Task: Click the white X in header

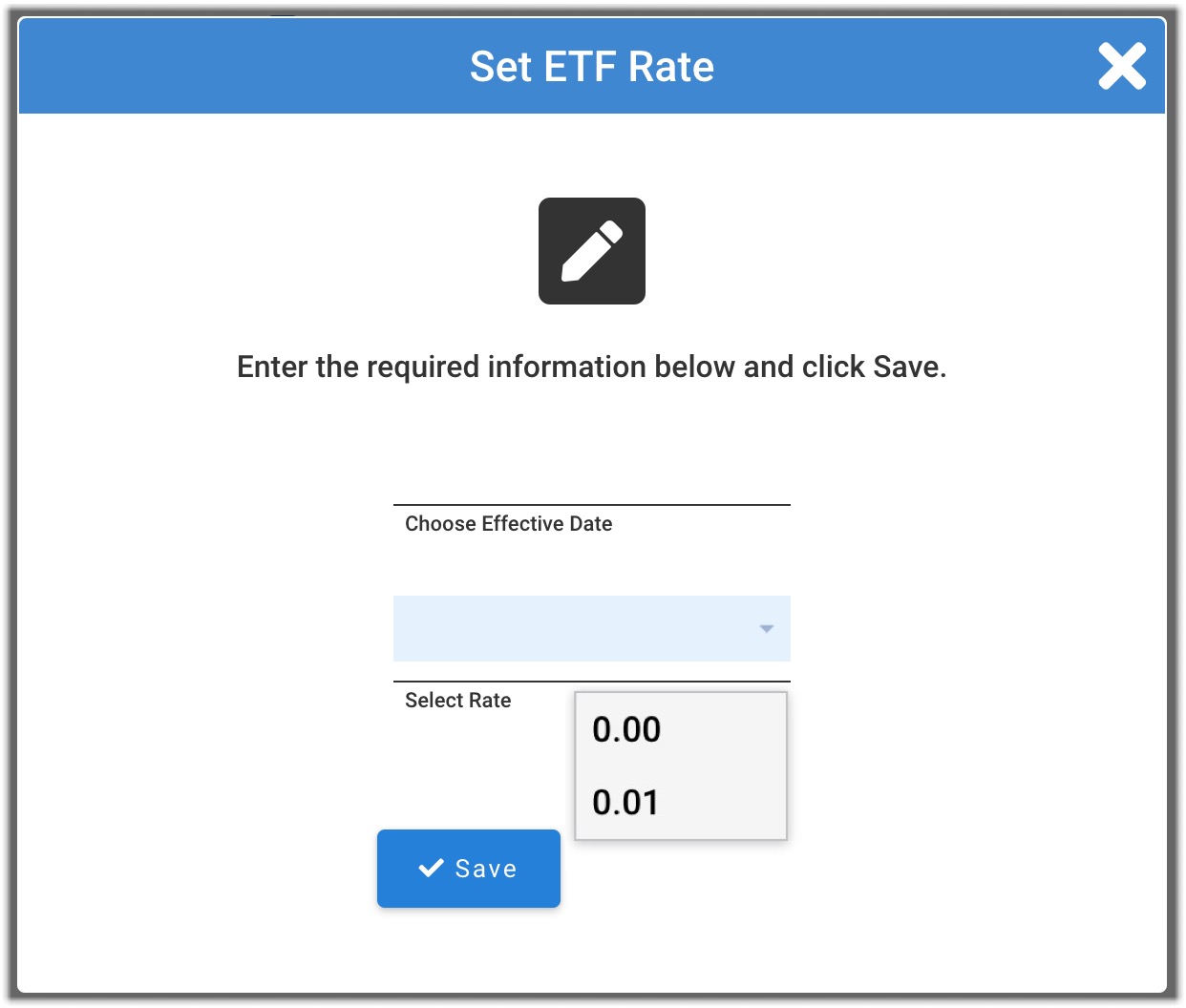Action: (1121, 67)
